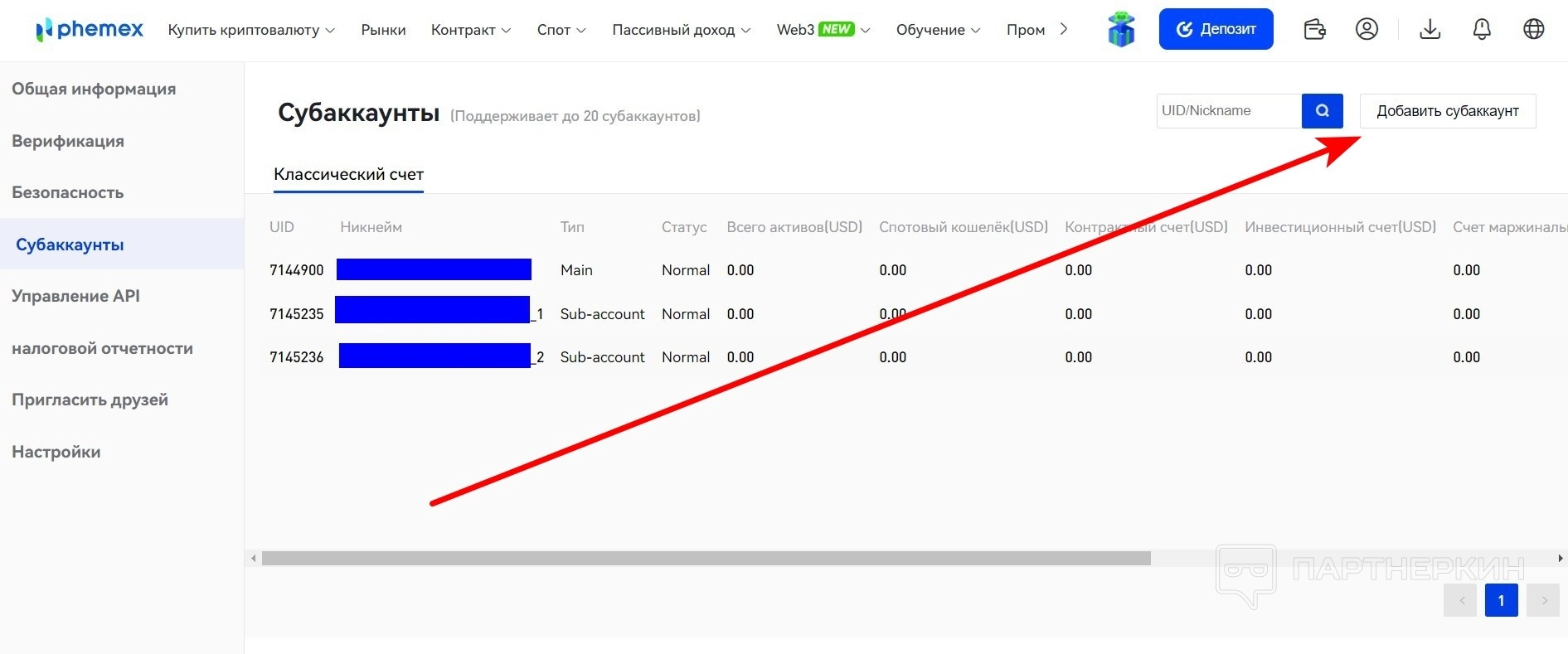The width and height of the screenshot is (1568, 654).
Task: Click the Спотовый кошелёк(USD) column header
Action: tap(964, 227)
